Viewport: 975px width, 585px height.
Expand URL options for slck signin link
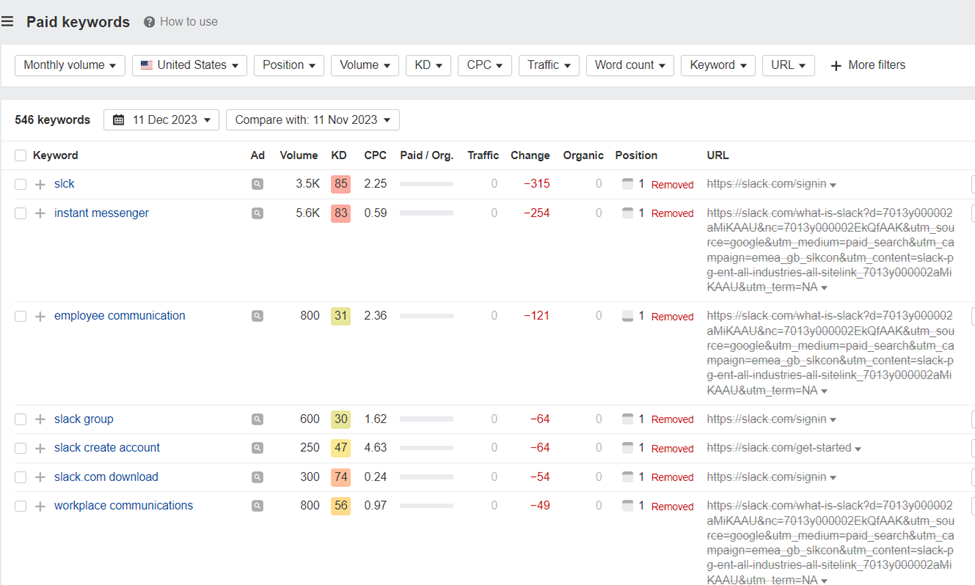pos(833,185)
